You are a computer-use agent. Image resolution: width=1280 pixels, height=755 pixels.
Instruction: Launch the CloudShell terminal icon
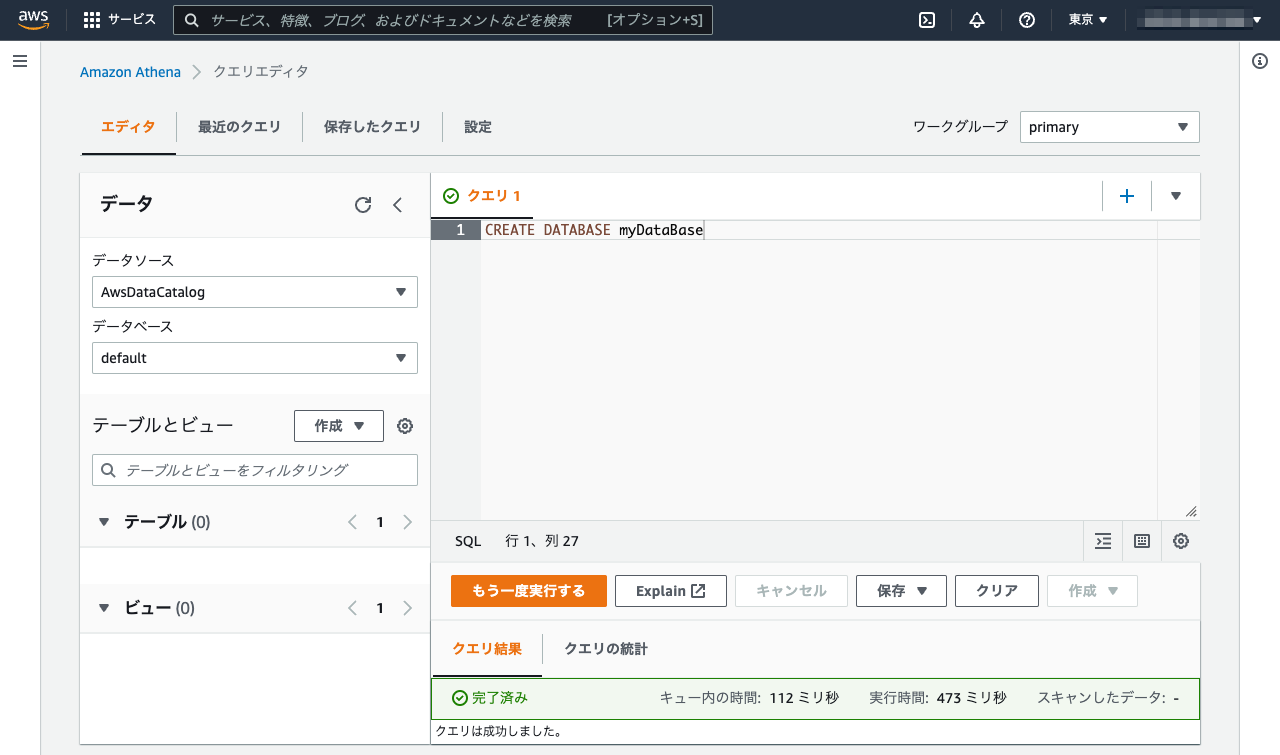927,20
